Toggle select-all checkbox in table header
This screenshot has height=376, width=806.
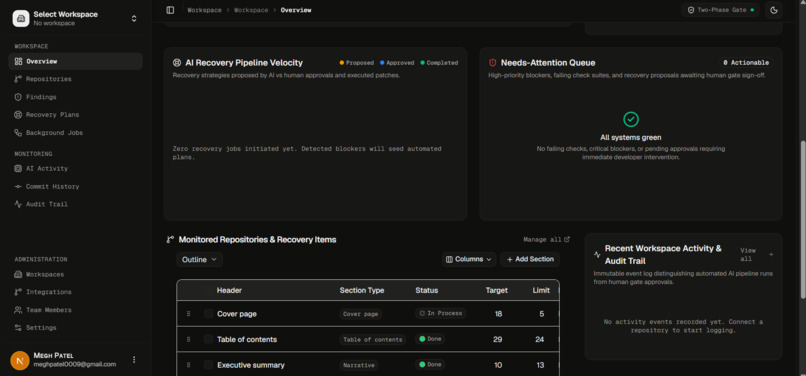tap(207, 291)
